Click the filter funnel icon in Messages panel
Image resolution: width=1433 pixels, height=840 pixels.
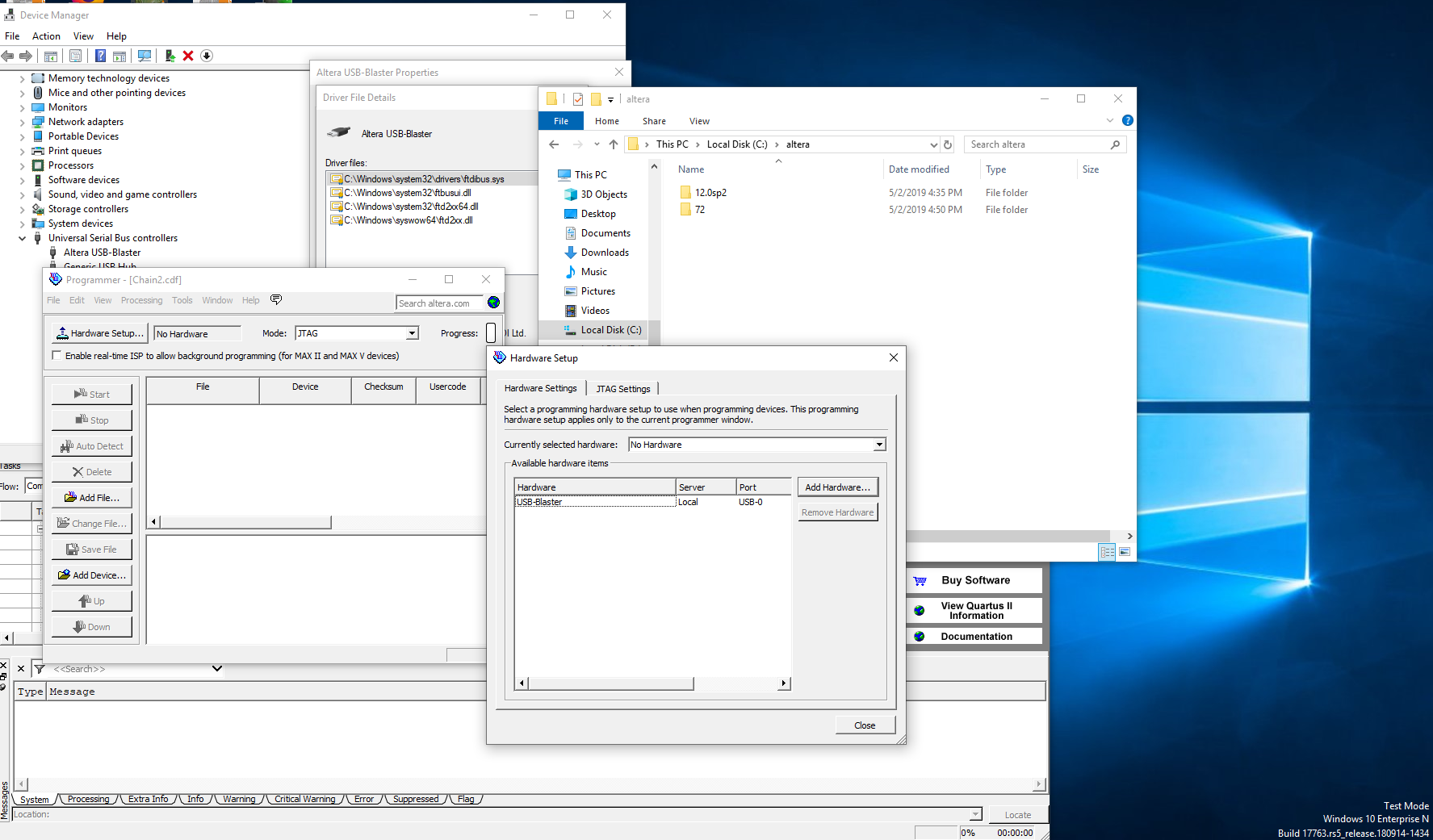click(x=39, y=669)
